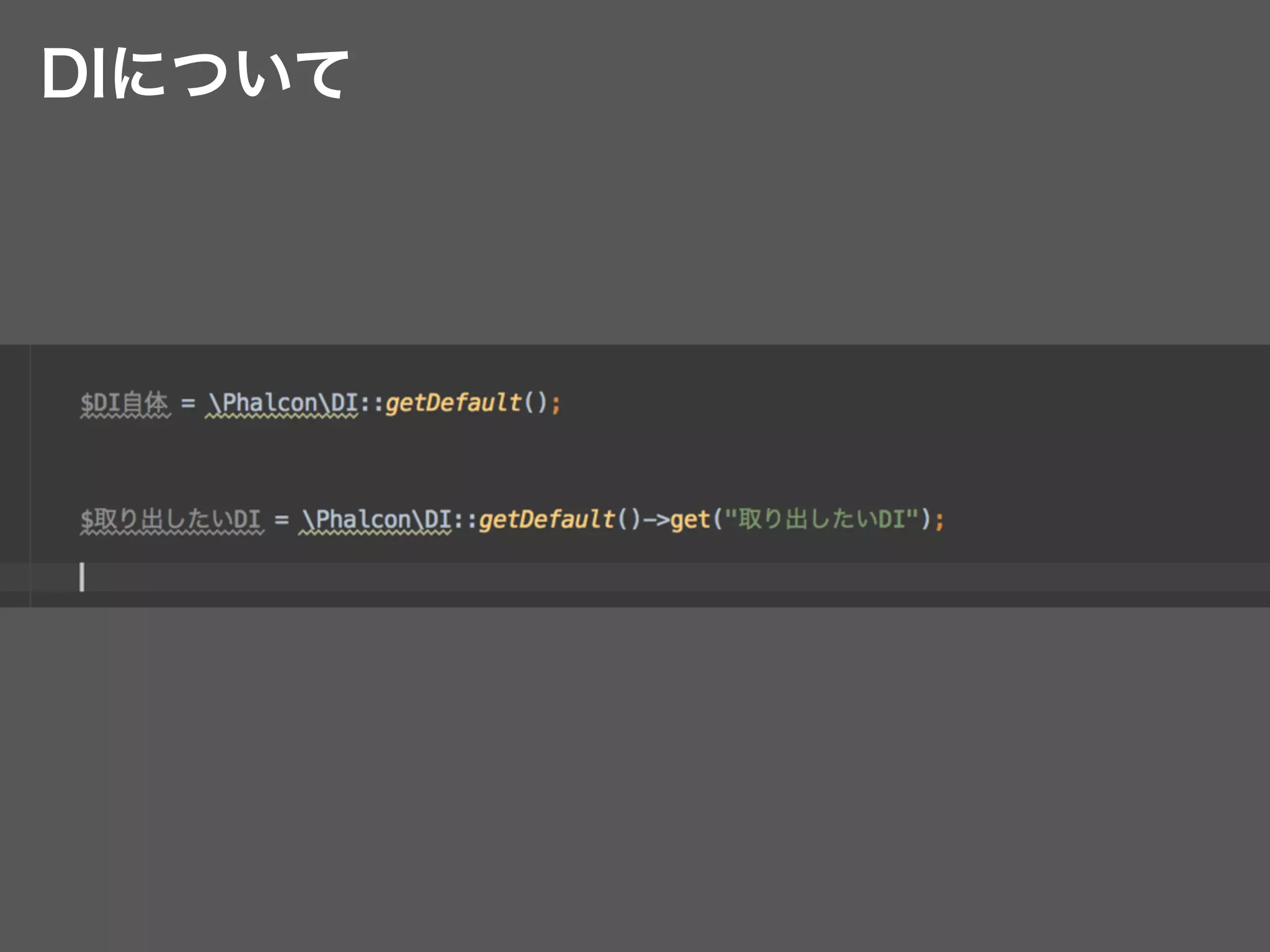The image size is (1270, 952).
Task: Click getDefault on the first code line
Action: 453,403
